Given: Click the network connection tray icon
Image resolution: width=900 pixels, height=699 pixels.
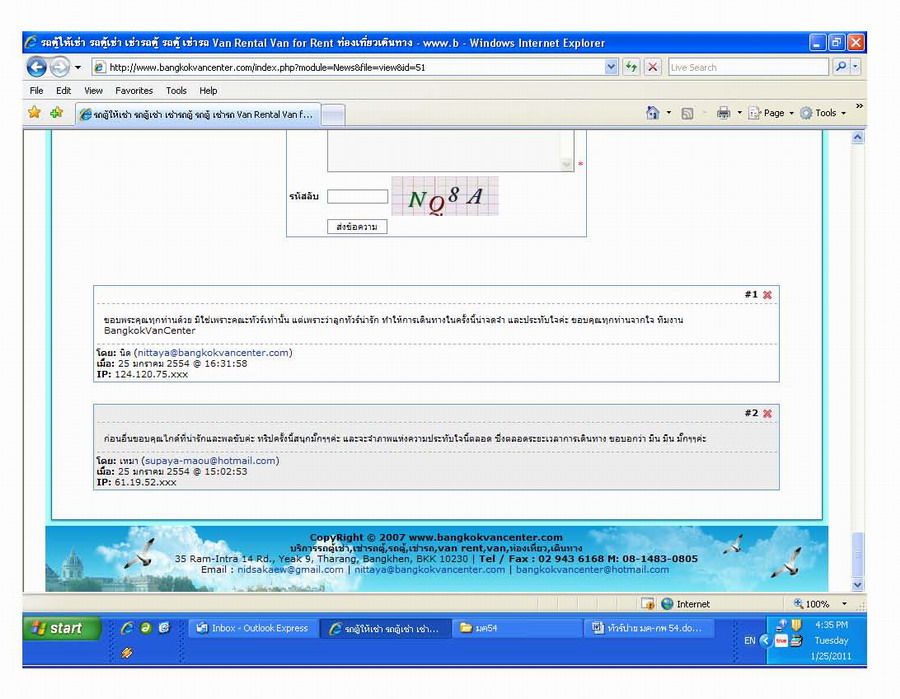Looking at the screenshot, I should (781, 625).
